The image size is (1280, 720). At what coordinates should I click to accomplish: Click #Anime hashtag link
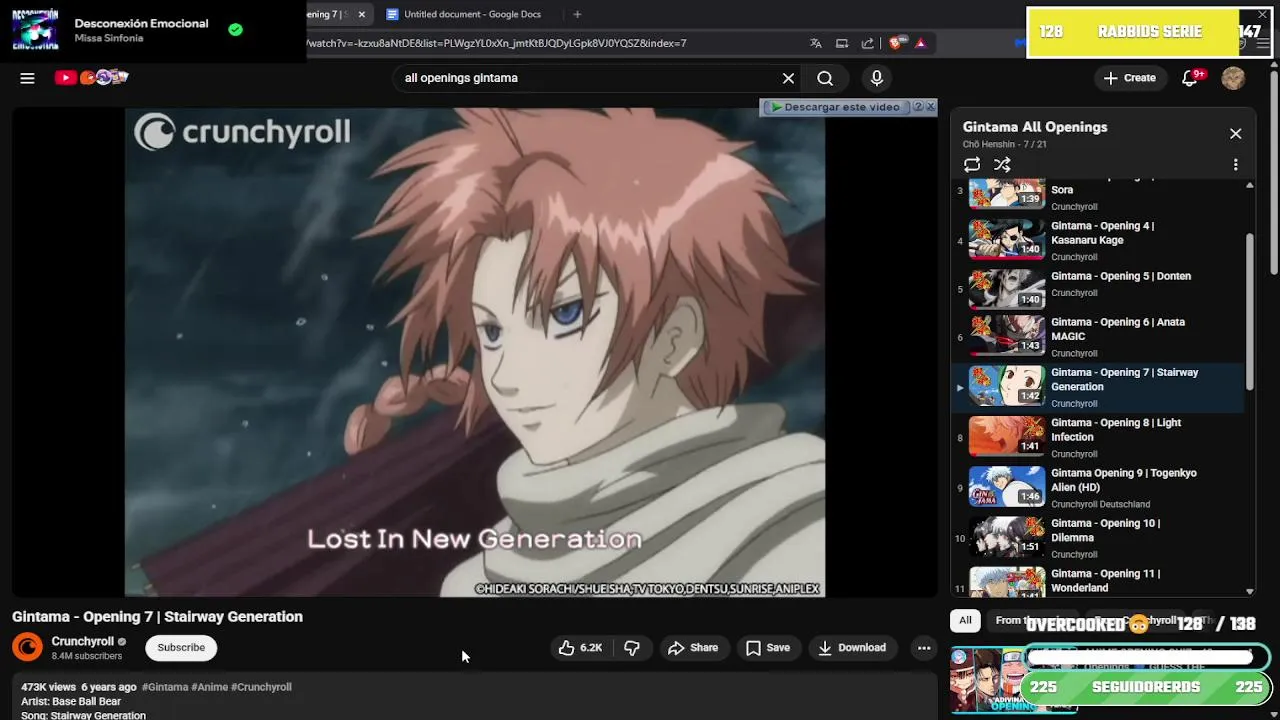point(209,687)
